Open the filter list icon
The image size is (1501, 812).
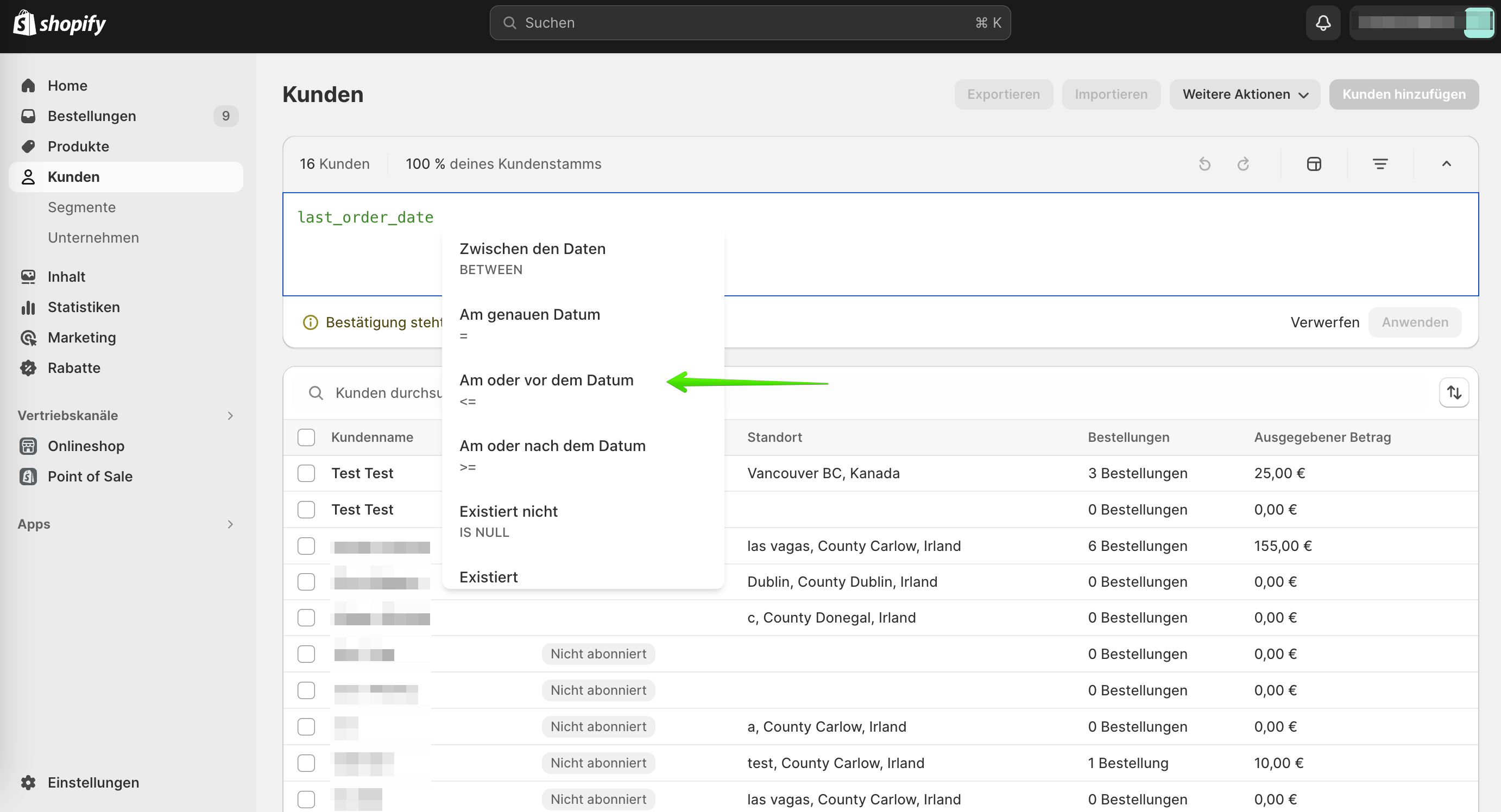coord(1380,164)
